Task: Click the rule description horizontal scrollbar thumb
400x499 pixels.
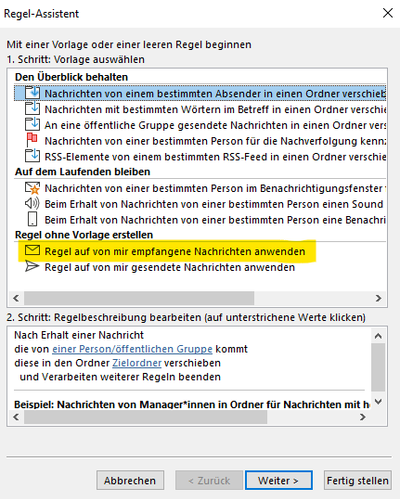Action: point(145,417)
